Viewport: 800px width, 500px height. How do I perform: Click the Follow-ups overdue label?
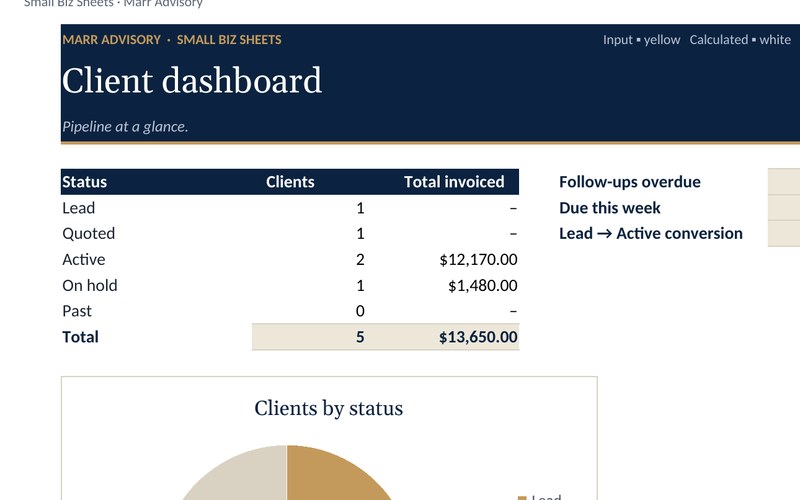(630, 182)
